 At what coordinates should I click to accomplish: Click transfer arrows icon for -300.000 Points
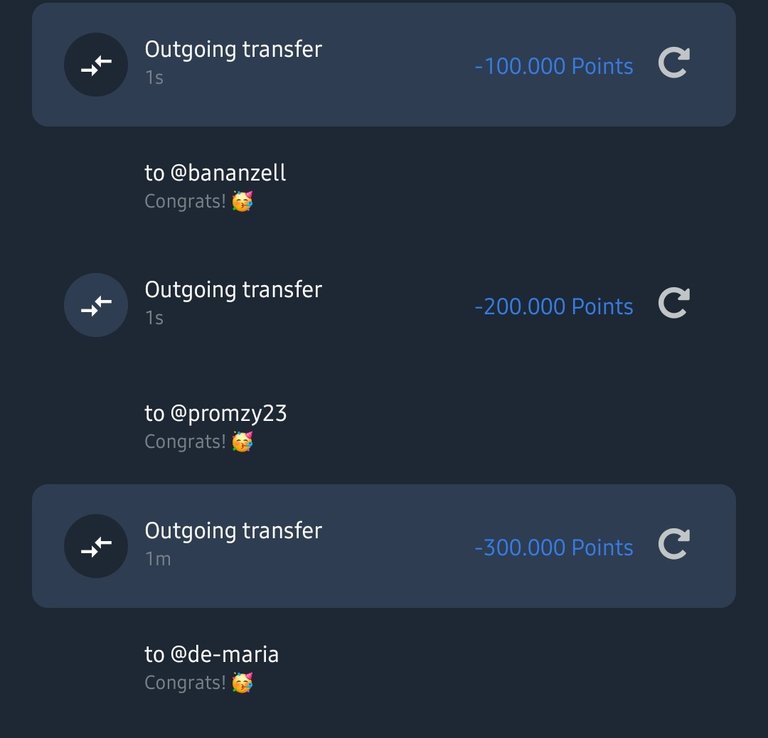point(96,546)
